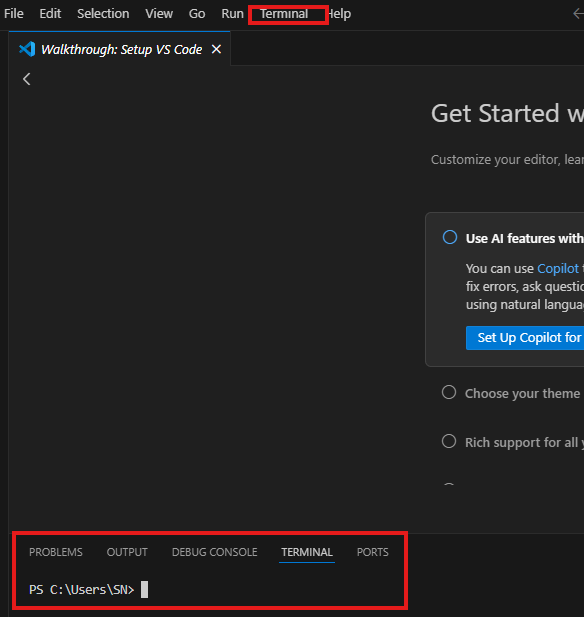Close the Walkthrough Setup VS Code tab
584x617 pixels.
pyautogui.click(x=216, y=49)
